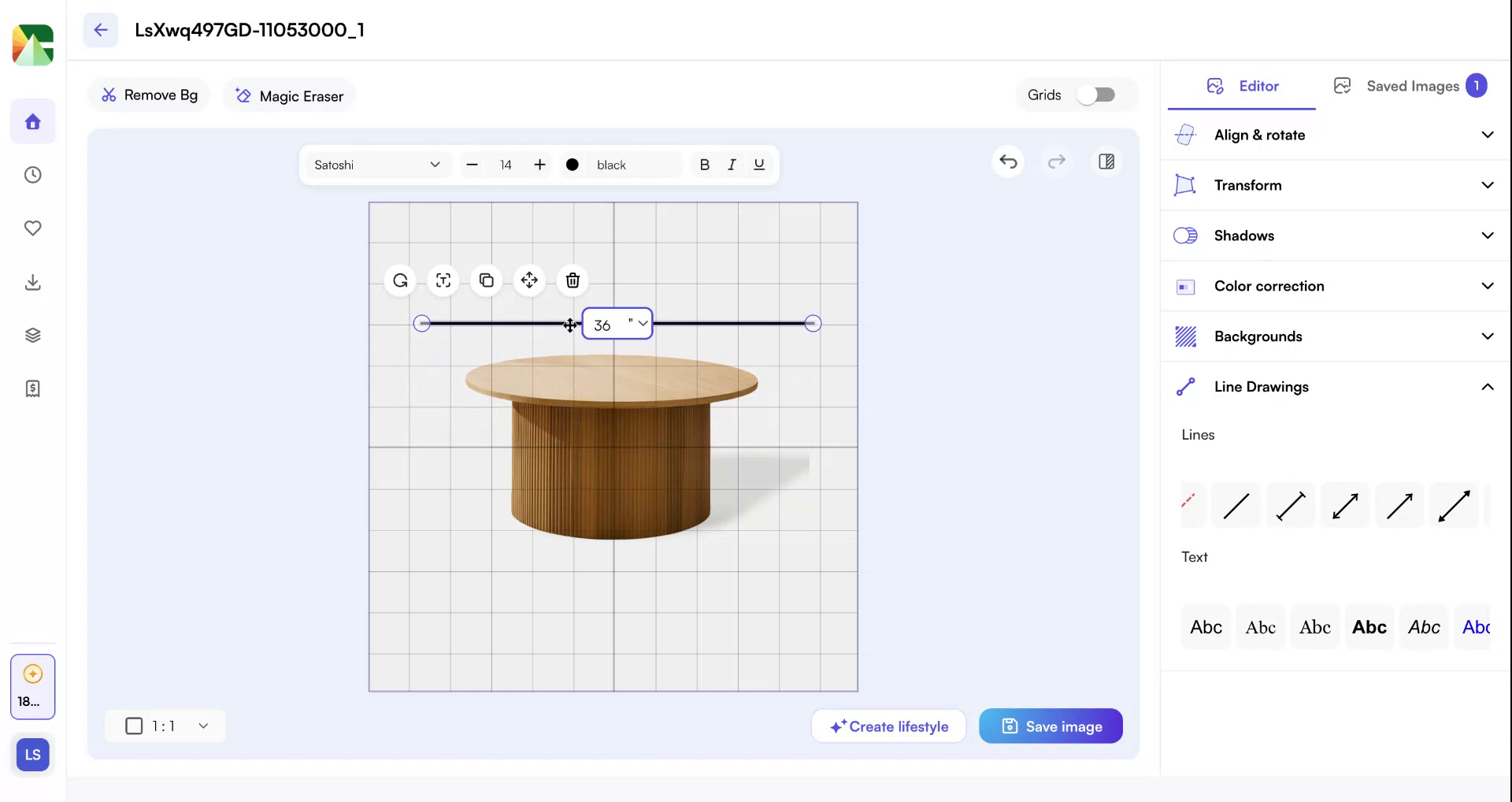The height and width of the screenshot is (802, 1512).
Task: Click the move arrows icon above the line
Action: [528, 280]
